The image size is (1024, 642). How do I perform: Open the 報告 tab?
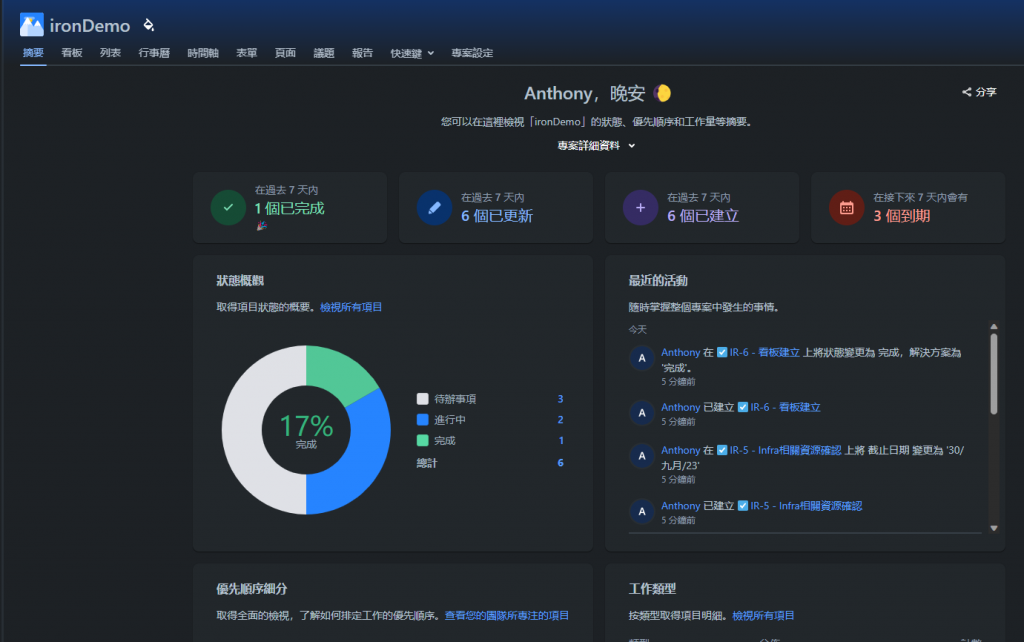[x=362, y=52]
